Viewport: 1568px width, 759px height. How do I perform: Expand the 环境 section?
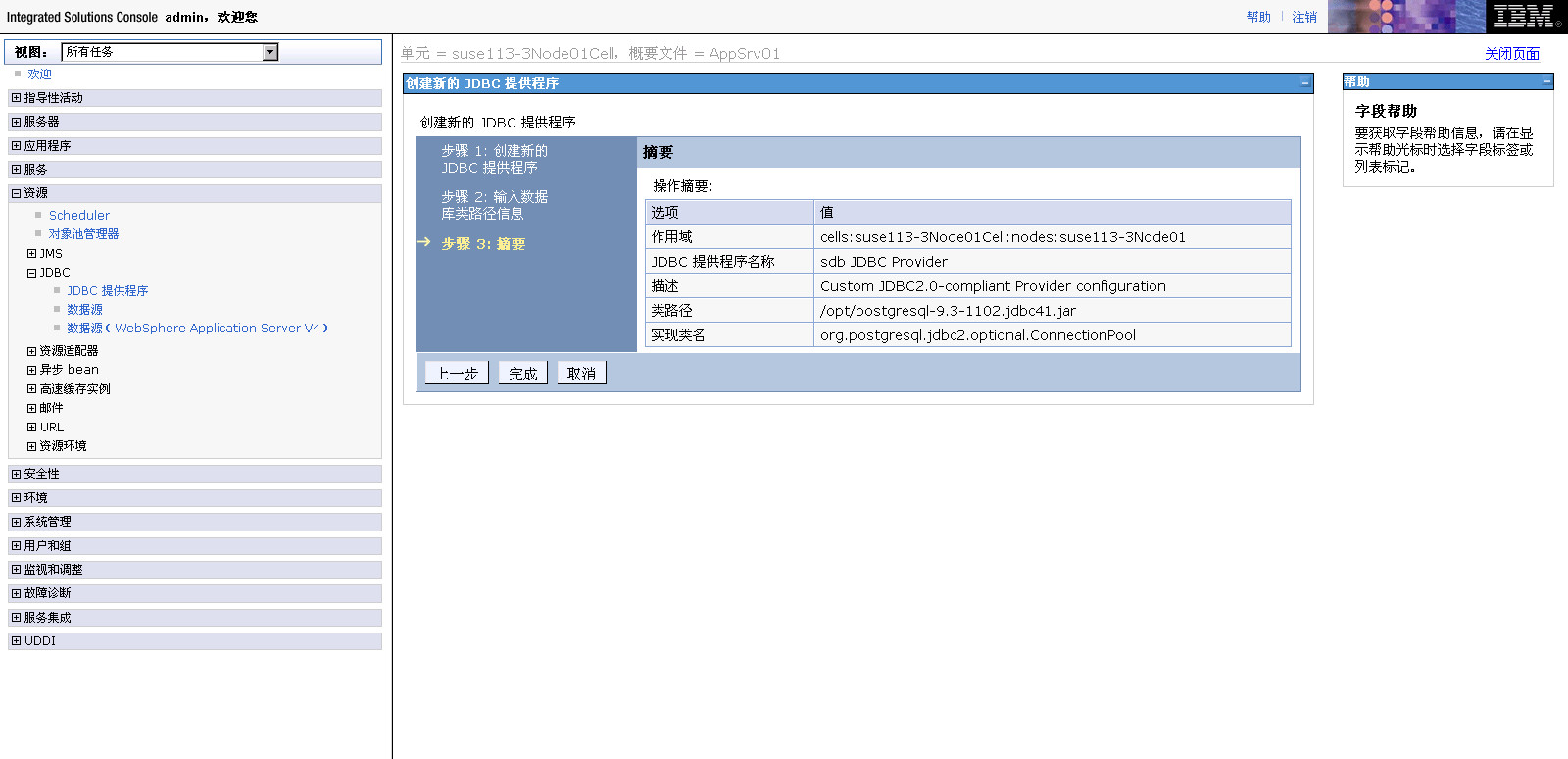pos(16,498)
